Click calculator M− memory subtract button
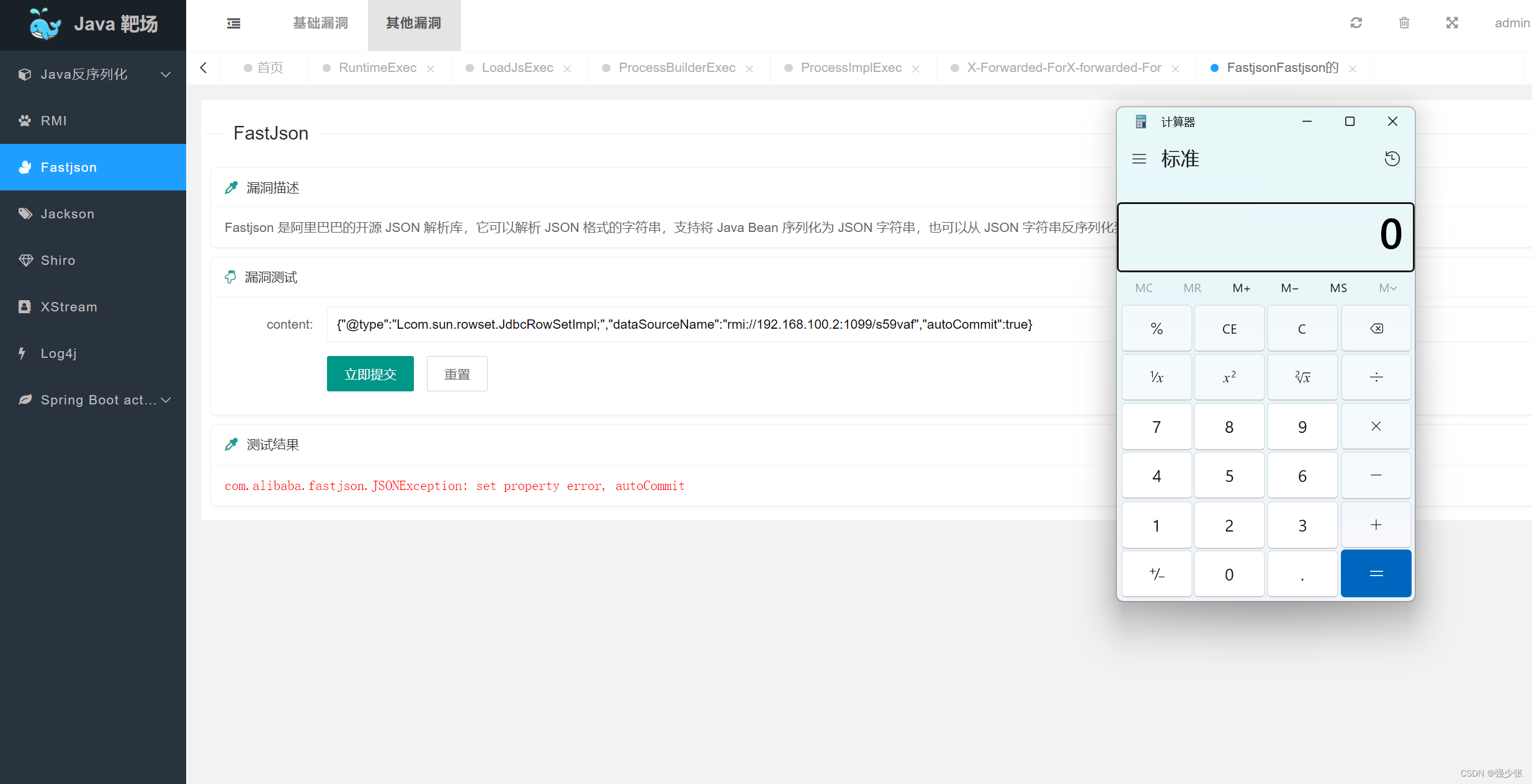The width and height of the screenshot is (1532, 784). pyautogui.click(x=1289, y=288)
